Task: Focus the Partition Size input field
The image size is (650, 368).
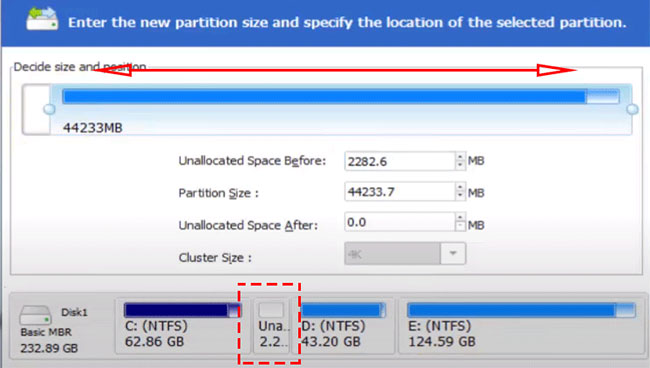Action: point(400,192)
